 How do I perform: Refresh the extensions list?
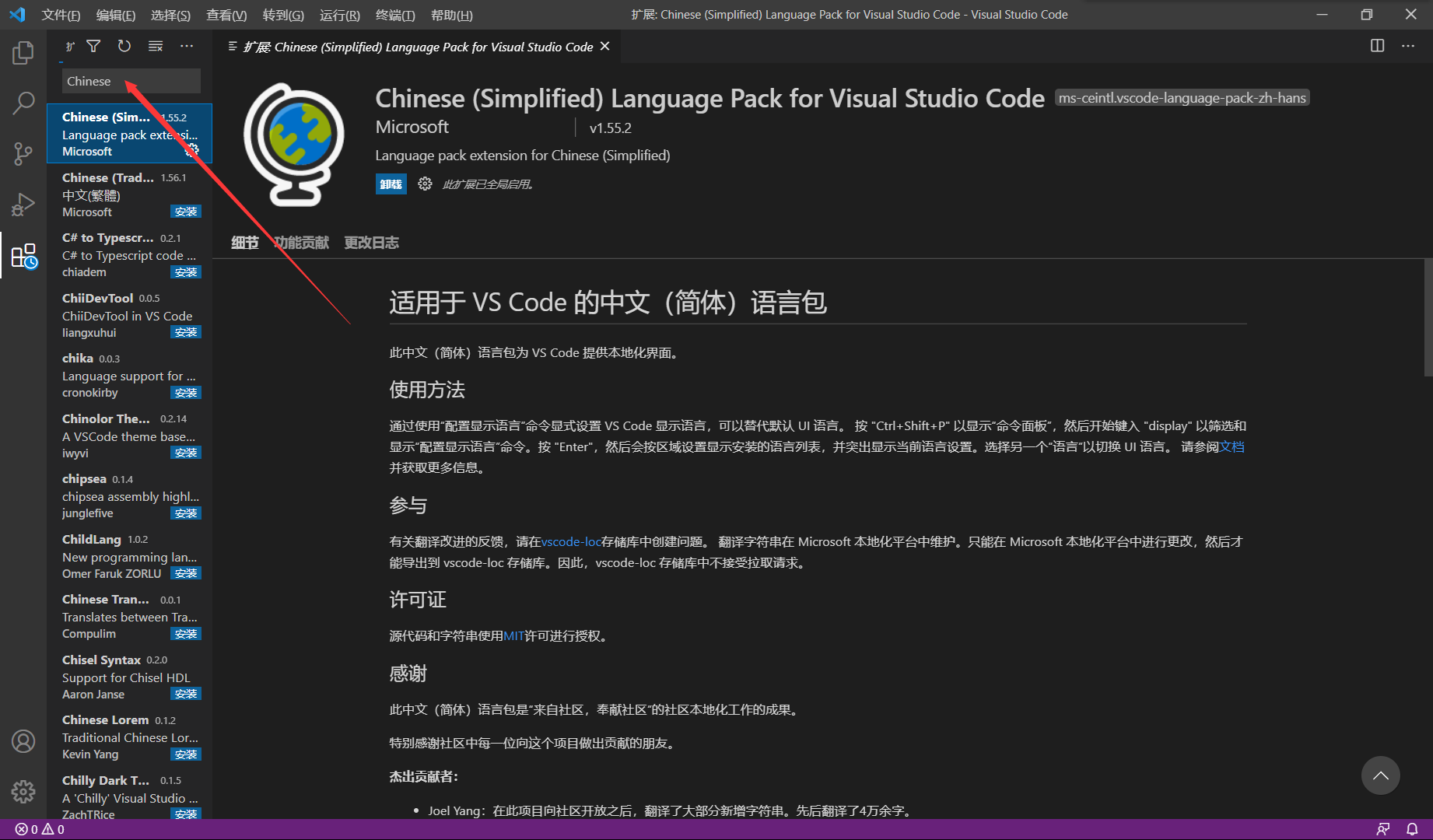pos(124,47)
